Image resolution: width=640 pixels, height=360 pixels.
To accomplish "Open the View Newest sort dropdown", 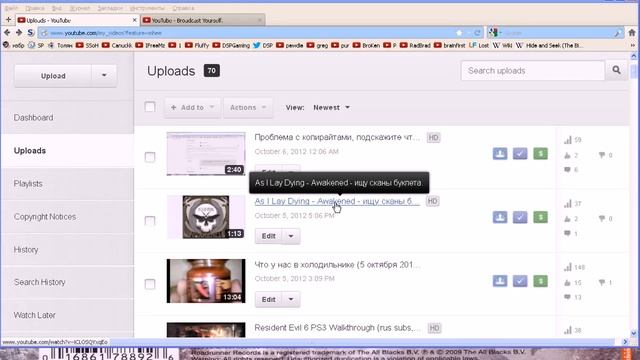I will (x=331, y=107).
